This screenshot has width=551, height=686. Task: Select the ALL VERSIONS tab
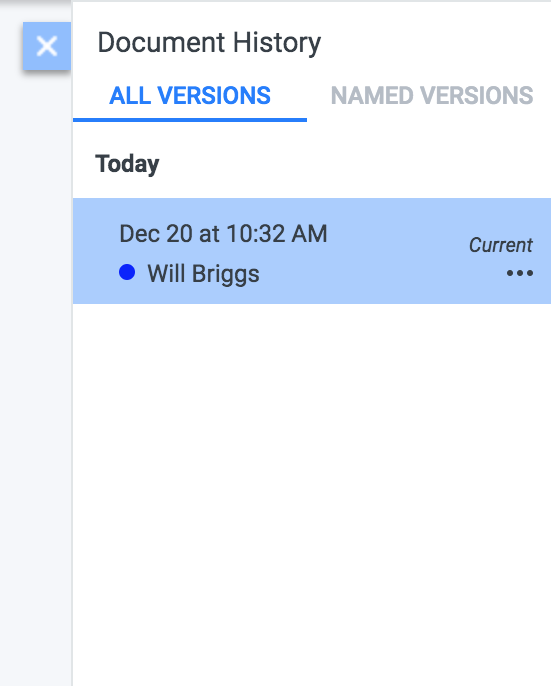[190, 95]
